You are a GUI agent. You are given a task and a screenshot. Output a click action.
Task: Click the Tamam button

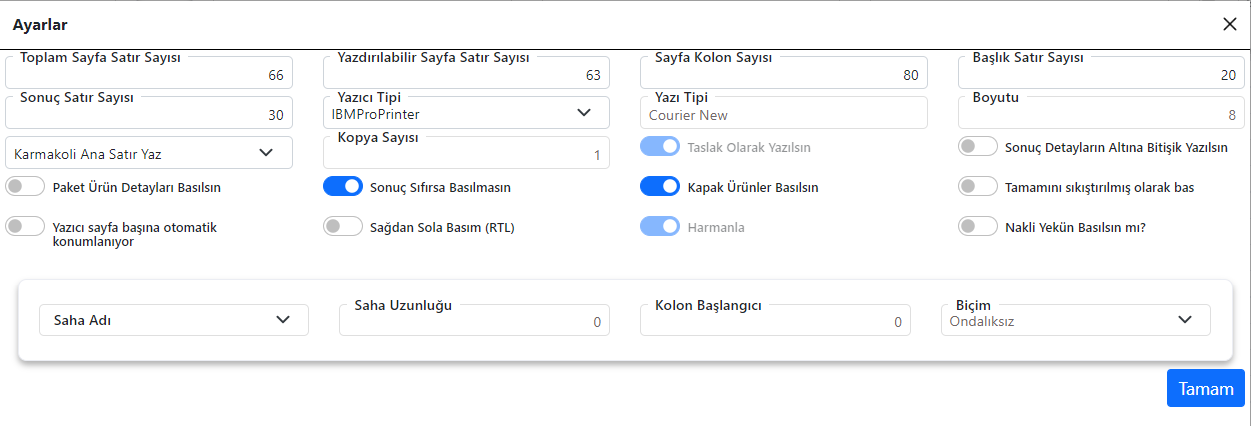pos(1205,389)
